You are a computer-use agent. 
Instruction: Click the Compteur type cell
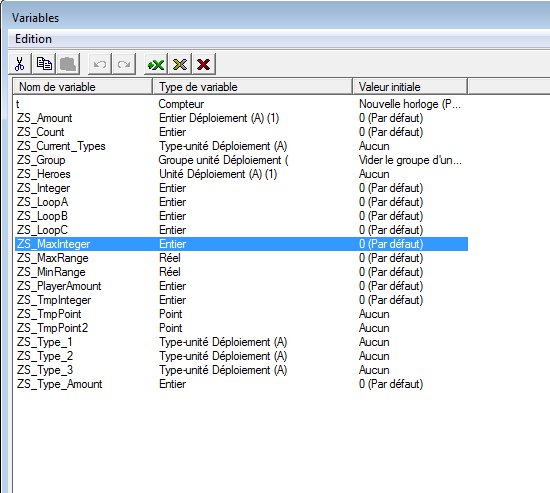pyautogui.click(x=181, y=104)
